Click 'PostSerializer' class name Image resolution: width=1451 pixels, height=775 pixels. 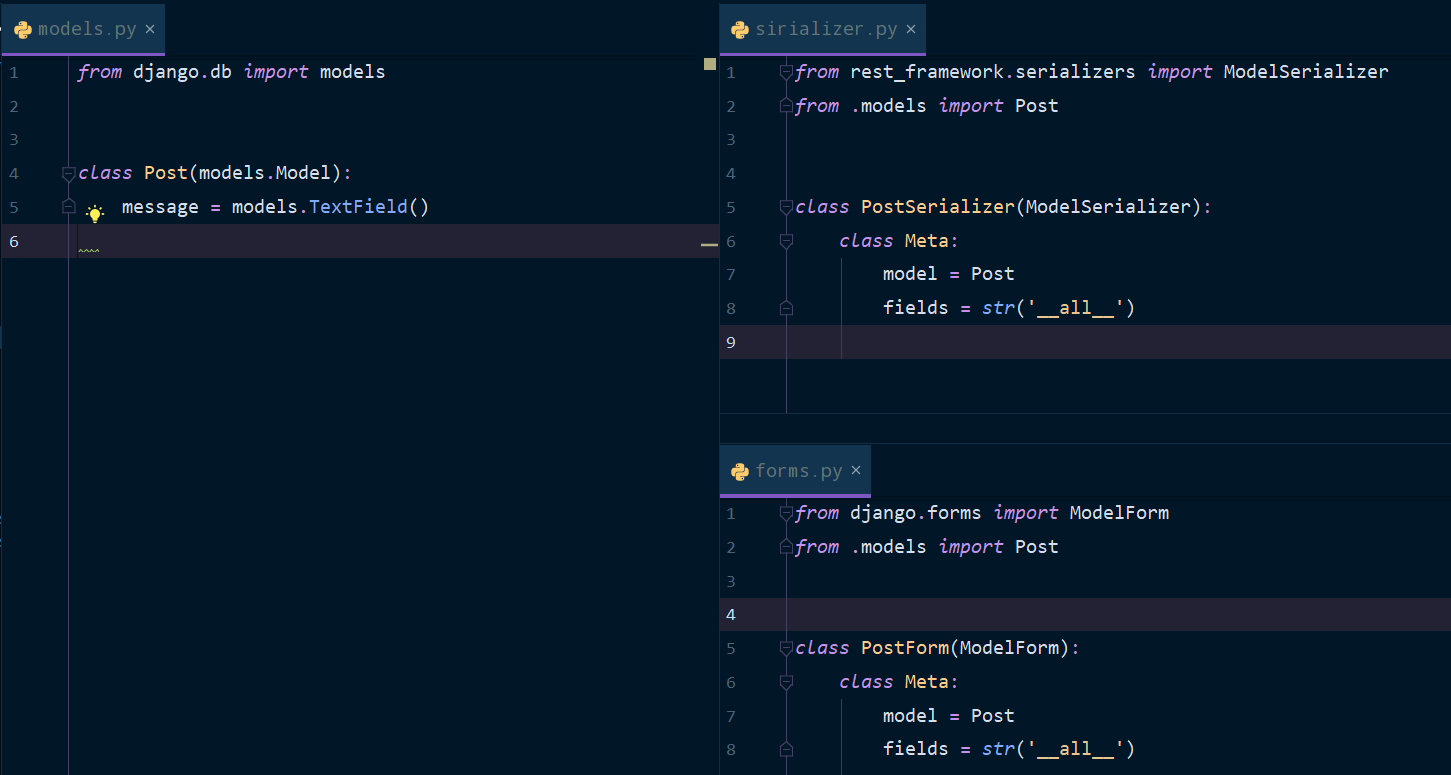tap(938, 207)
